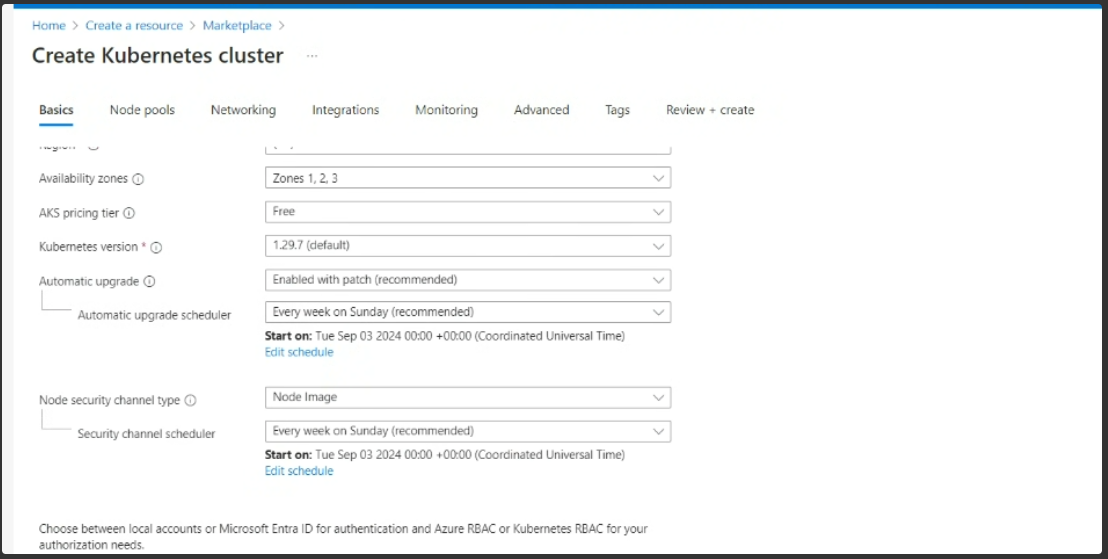The image size is (1108, 559).
Task: Click the Marketplace breadcrumb link
Action: point(237,25)
